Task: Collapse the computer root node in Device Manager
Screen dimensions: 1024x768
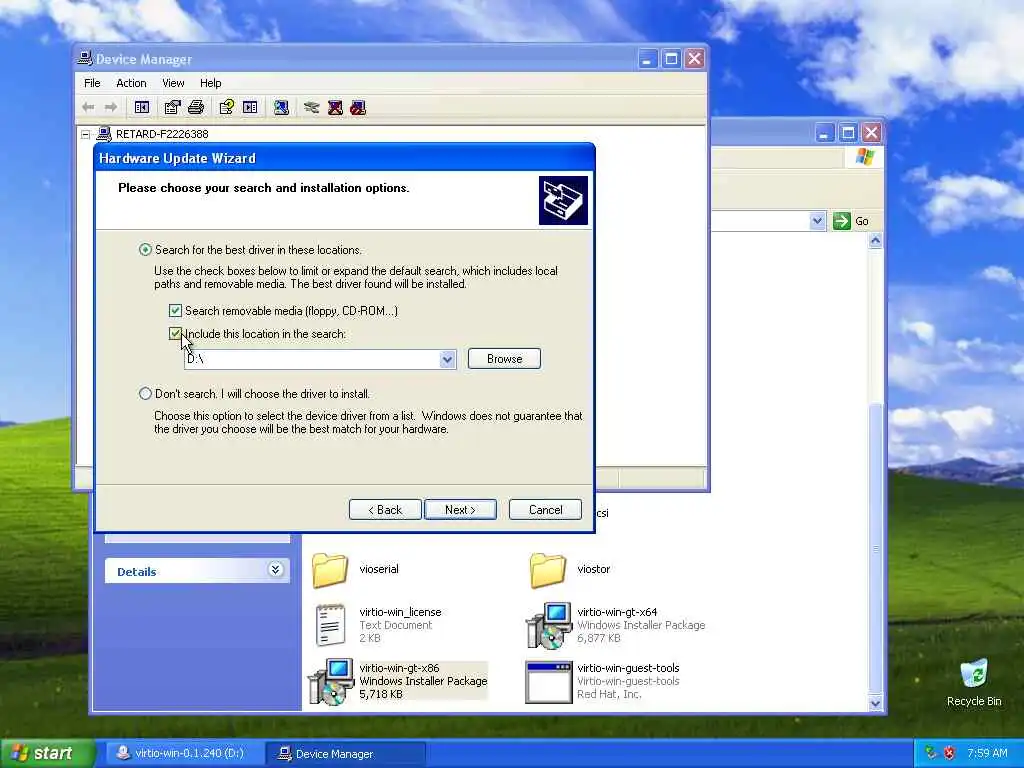Action: [86, 134]
